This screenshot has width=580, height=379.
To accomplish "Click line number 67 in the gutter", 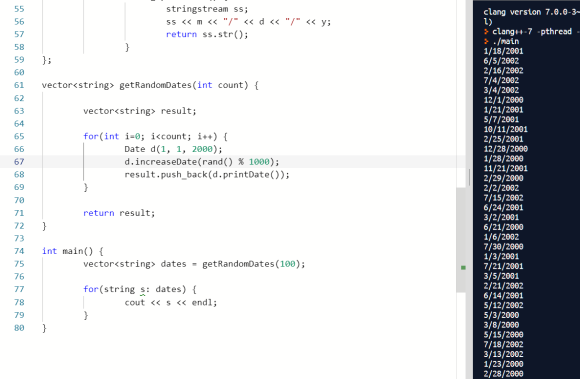I will click(x=19, y=162).
